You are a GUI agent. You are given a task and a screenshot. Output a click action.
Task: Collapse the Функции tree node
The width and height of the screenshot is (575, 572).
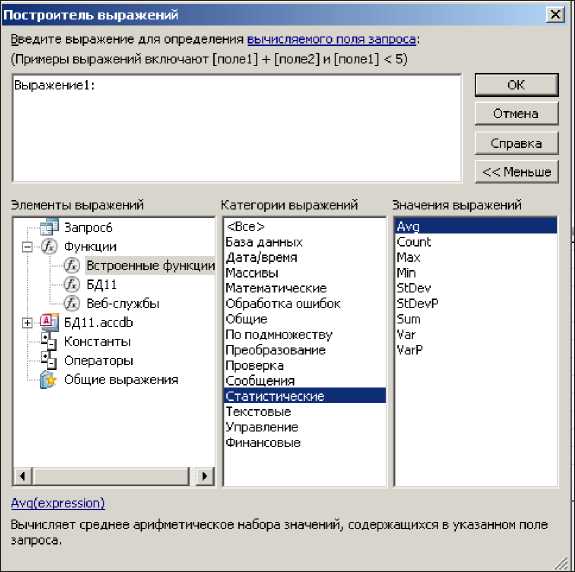tap(27, 247)
